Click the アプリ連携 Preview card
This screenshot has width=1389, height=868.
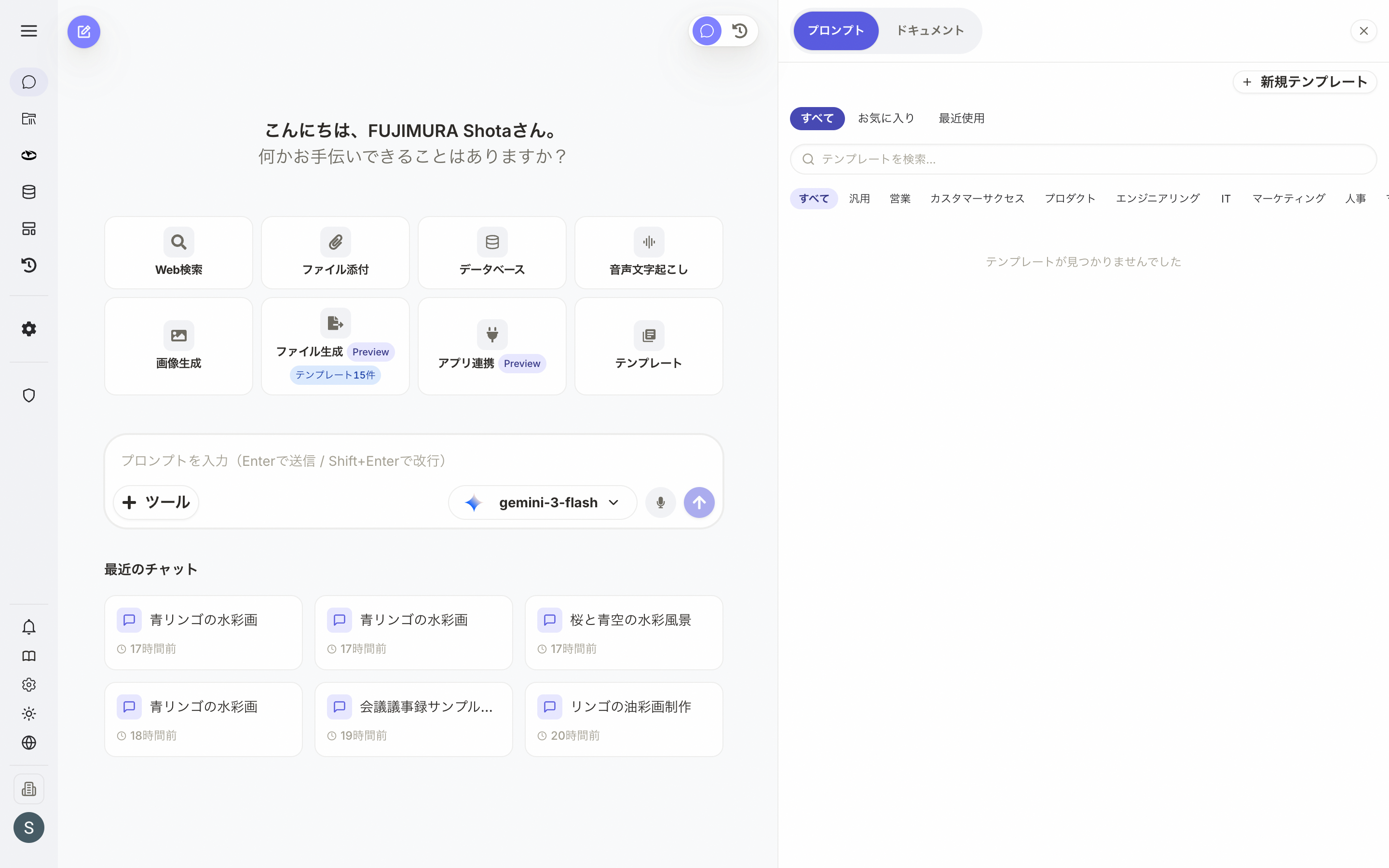pyautogui.click(x=492, y=346)
